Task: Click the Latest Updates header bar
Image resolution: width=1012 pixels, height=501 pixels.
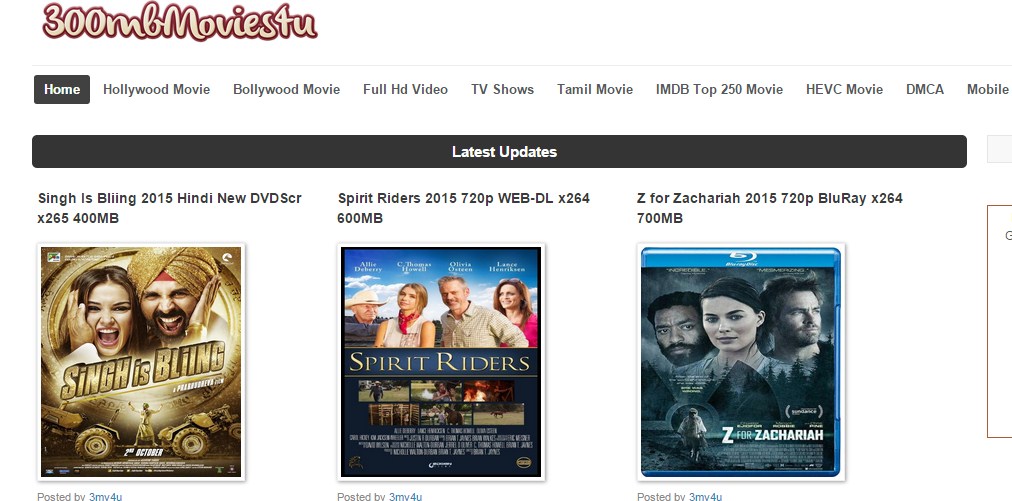Action: (500, 152)
